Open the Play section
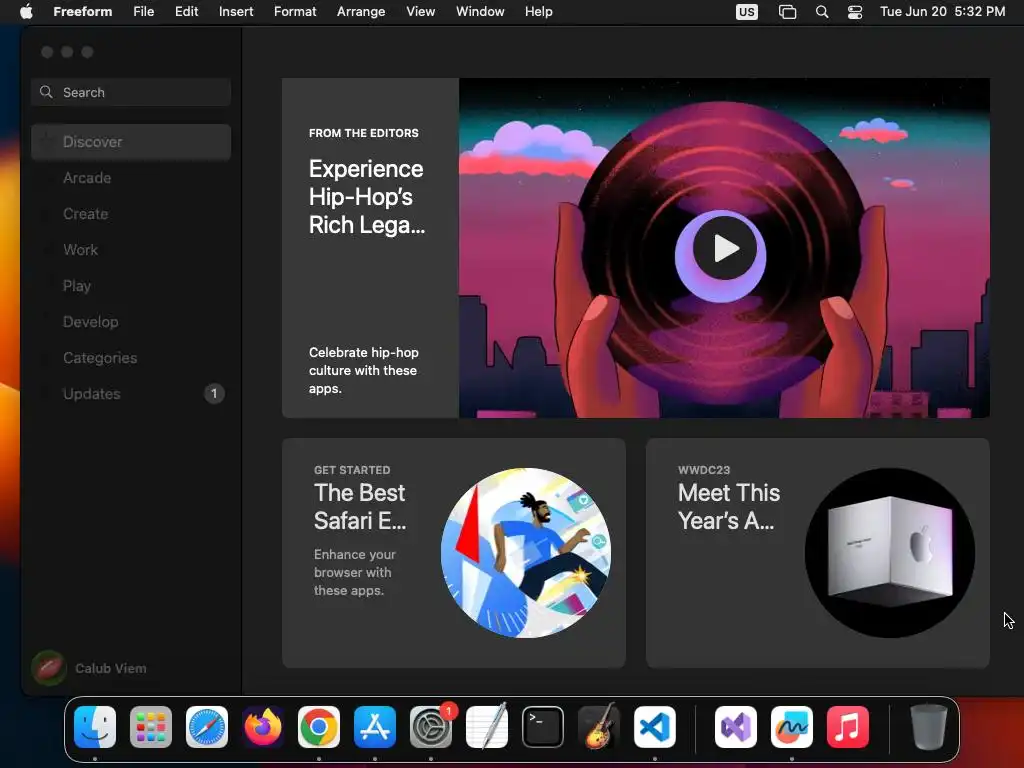This screenshot has height=768, width=1024. pos(131,285)
